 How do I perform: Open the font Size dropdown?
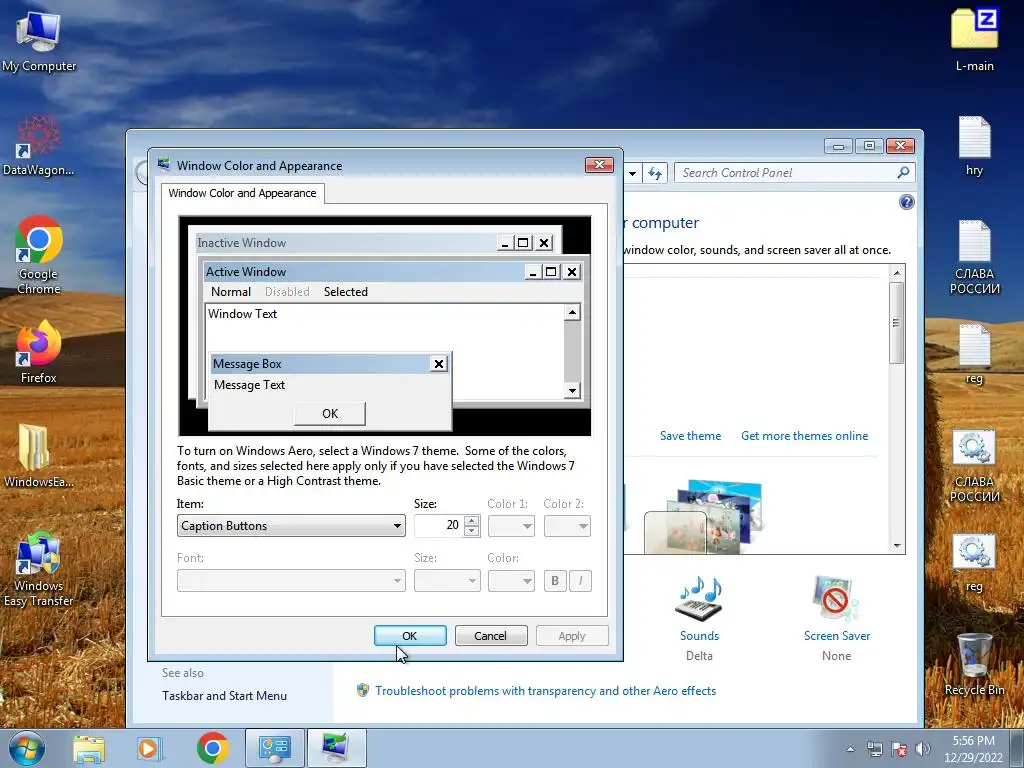click(447, 581)
